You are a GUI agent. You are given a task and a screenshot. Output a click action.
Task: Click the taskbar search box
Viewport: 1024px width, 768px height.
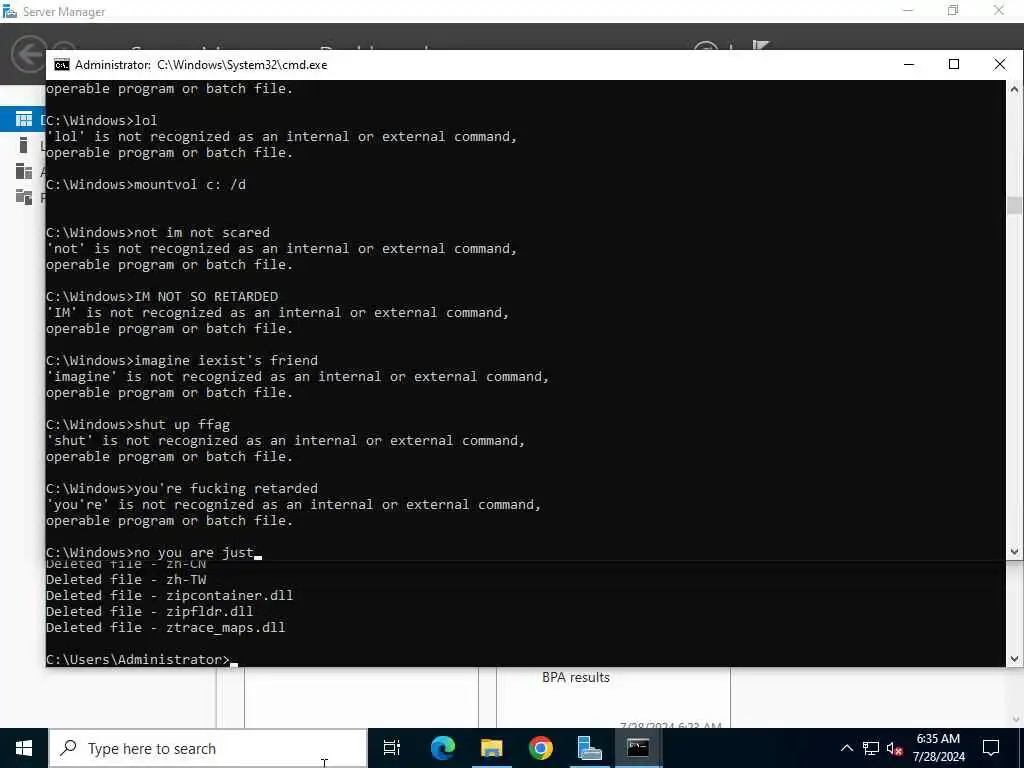(208, 748)
